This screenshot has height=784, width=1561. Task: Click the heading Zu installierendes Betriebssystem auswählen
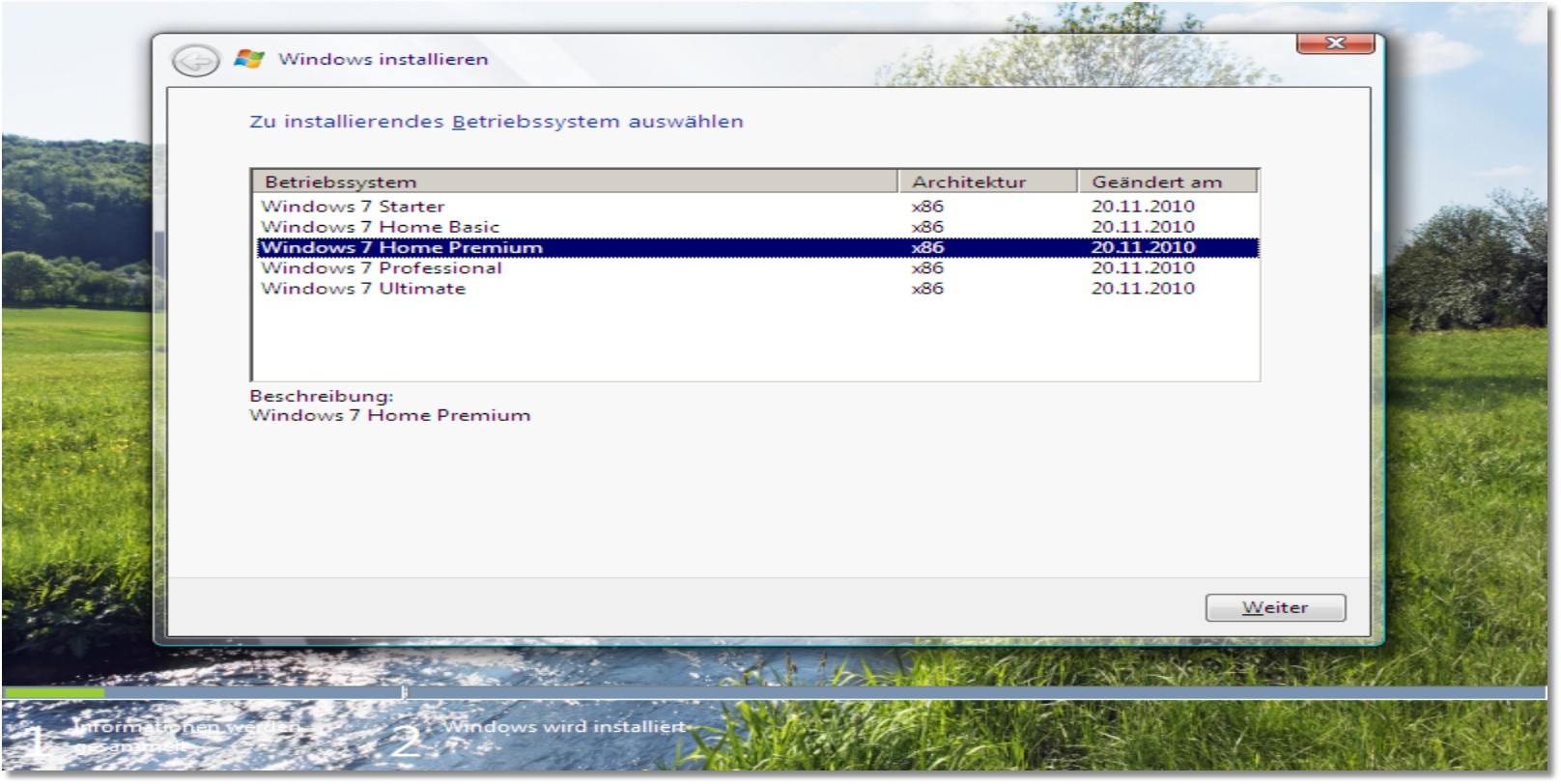[x=497, y=122]
